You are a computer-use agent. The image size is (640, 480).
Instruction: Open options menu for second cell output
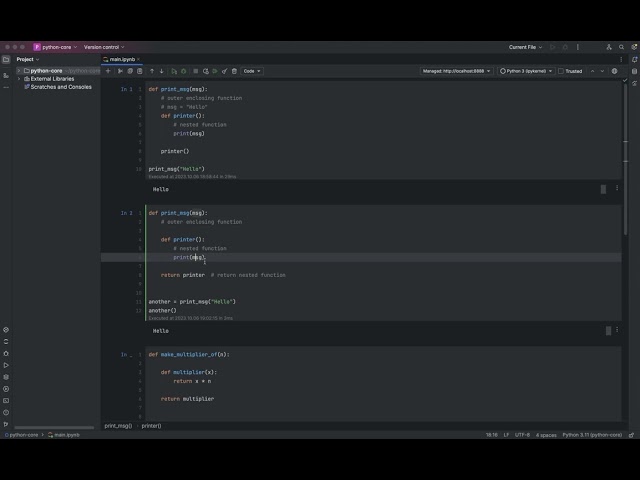coord(617,330)
